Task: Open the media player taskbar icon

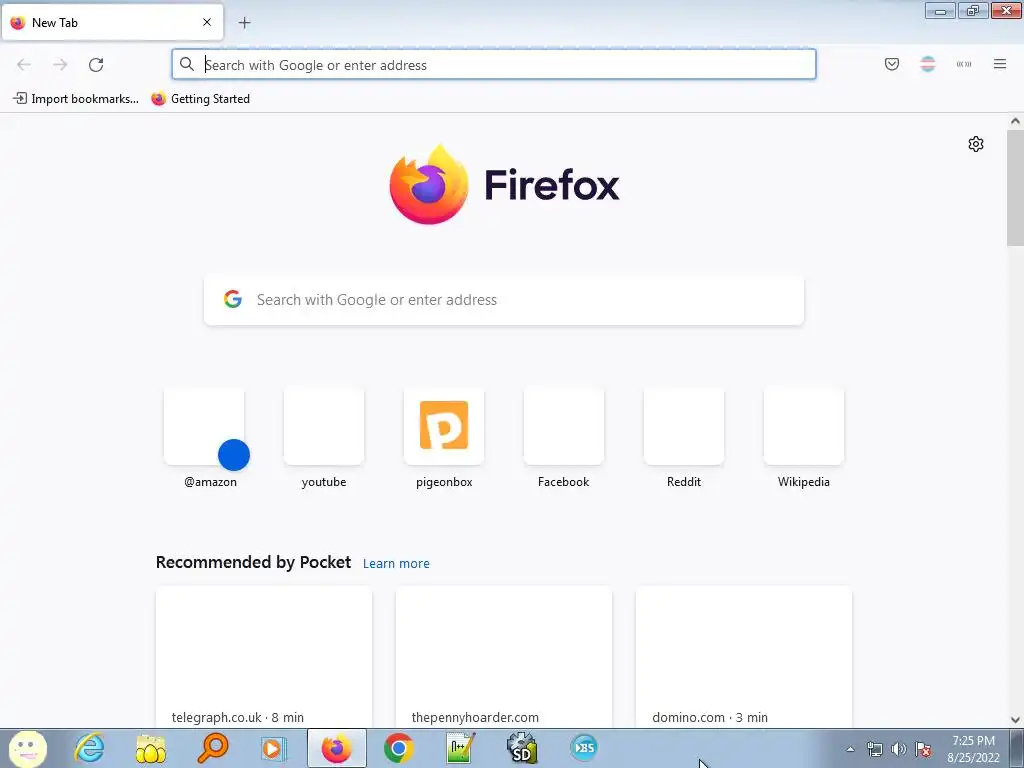Action: pos(273,748)
